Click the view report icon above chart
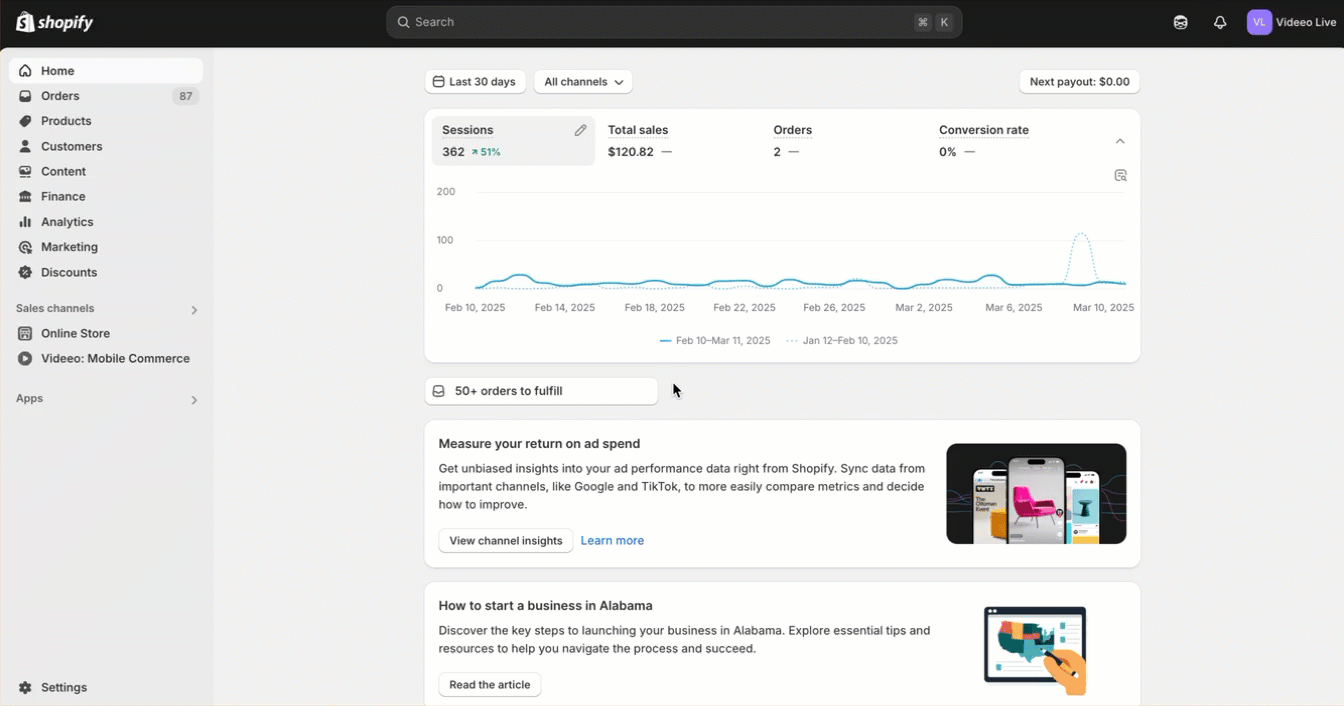Screen dimensions: 1344x706 (x=1120, y=175)
